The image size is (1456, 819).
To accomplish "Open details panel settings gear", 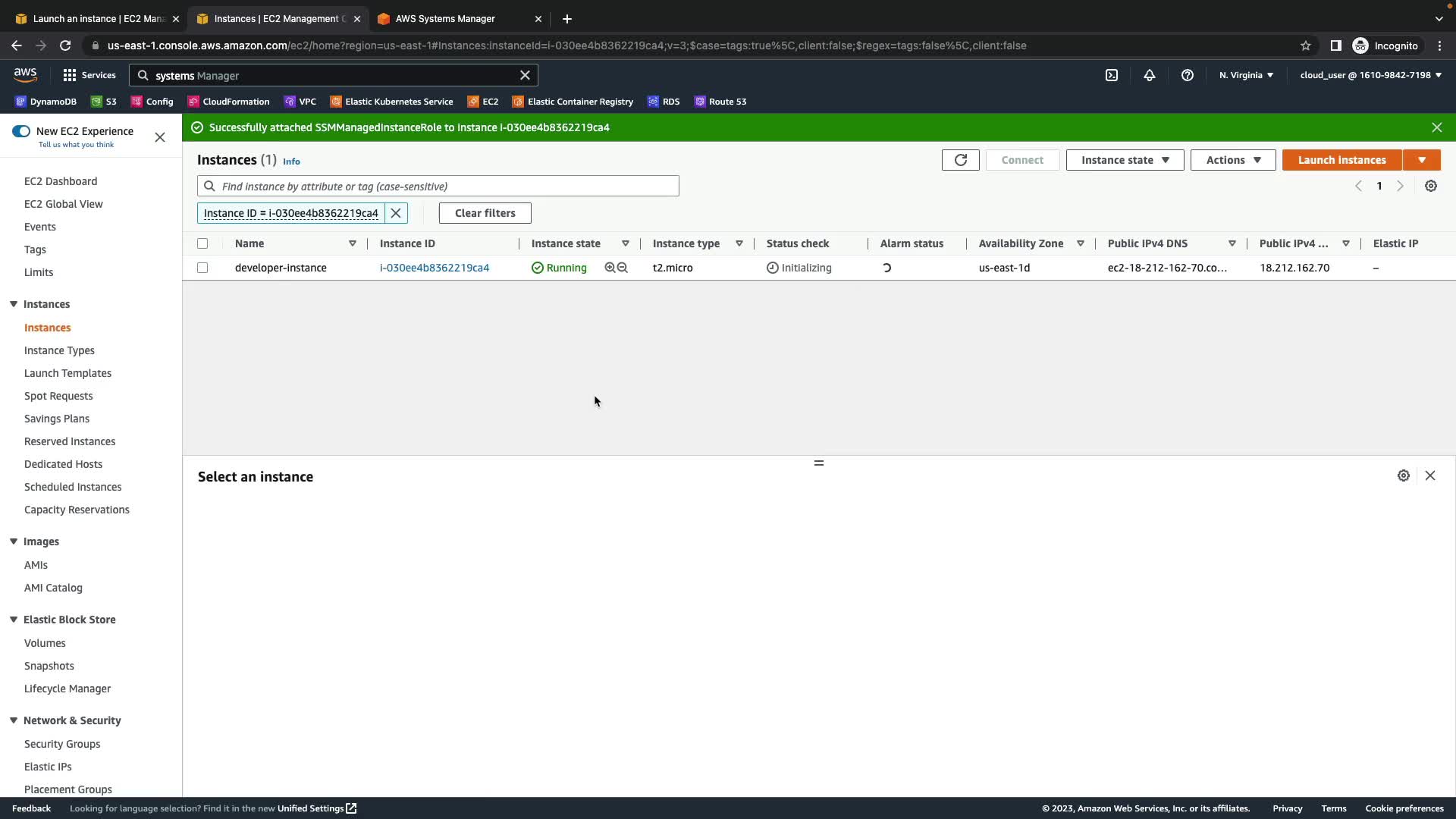I will point(1403,476).
